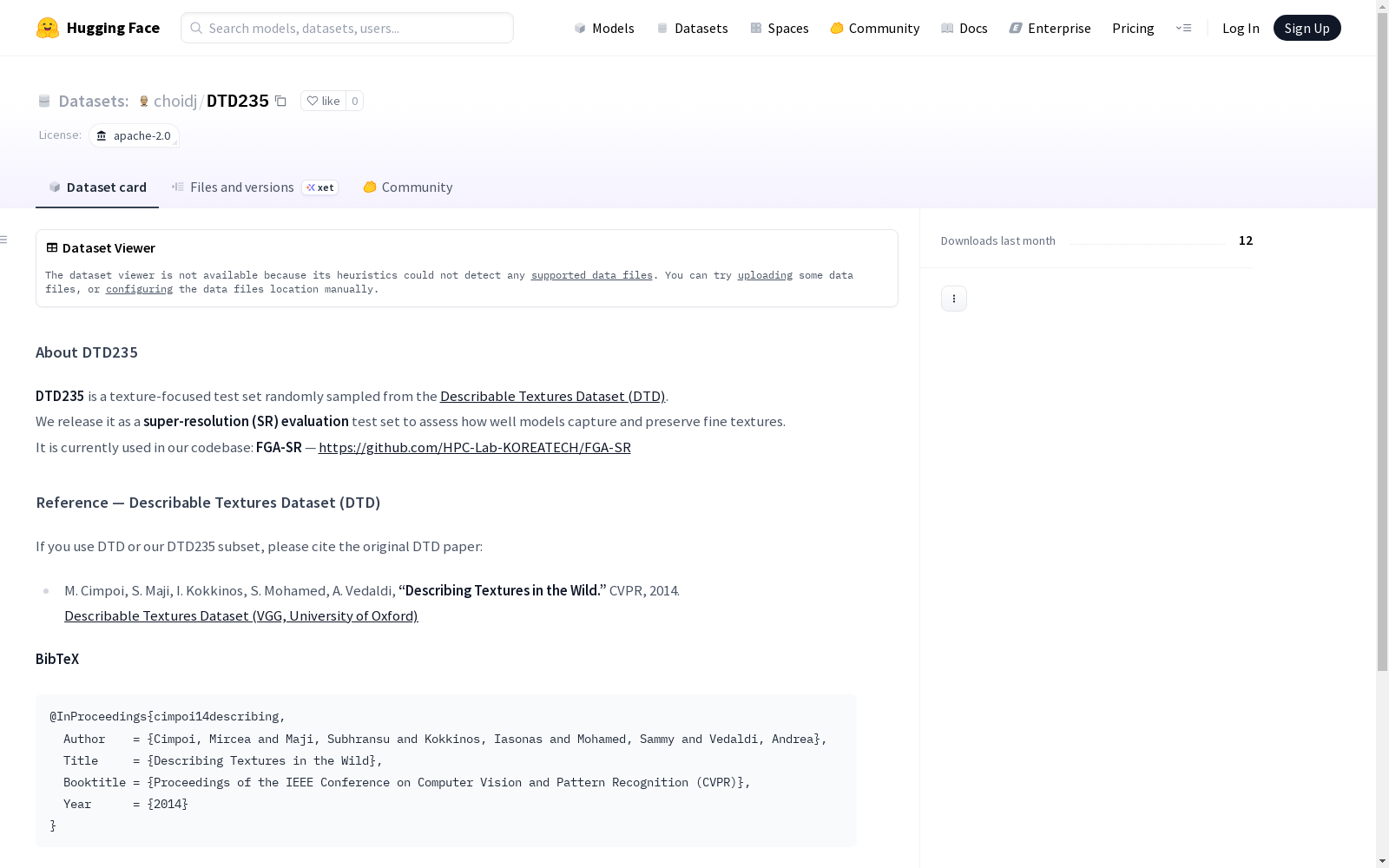Open the choidj profile link
This screenshot has width=1389, height=868.
[x=175, y=101]
